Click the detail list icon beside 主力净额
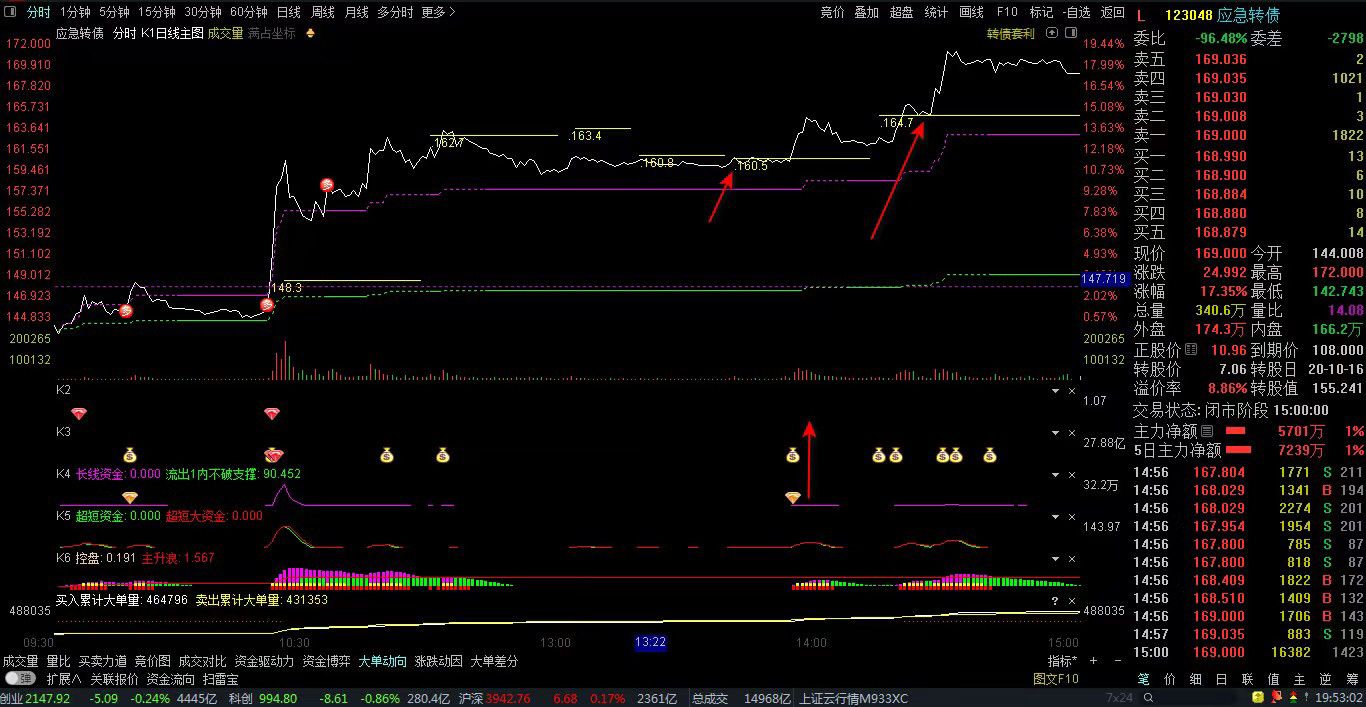Screen dimensions: 1366x707 click(1206, 431)
